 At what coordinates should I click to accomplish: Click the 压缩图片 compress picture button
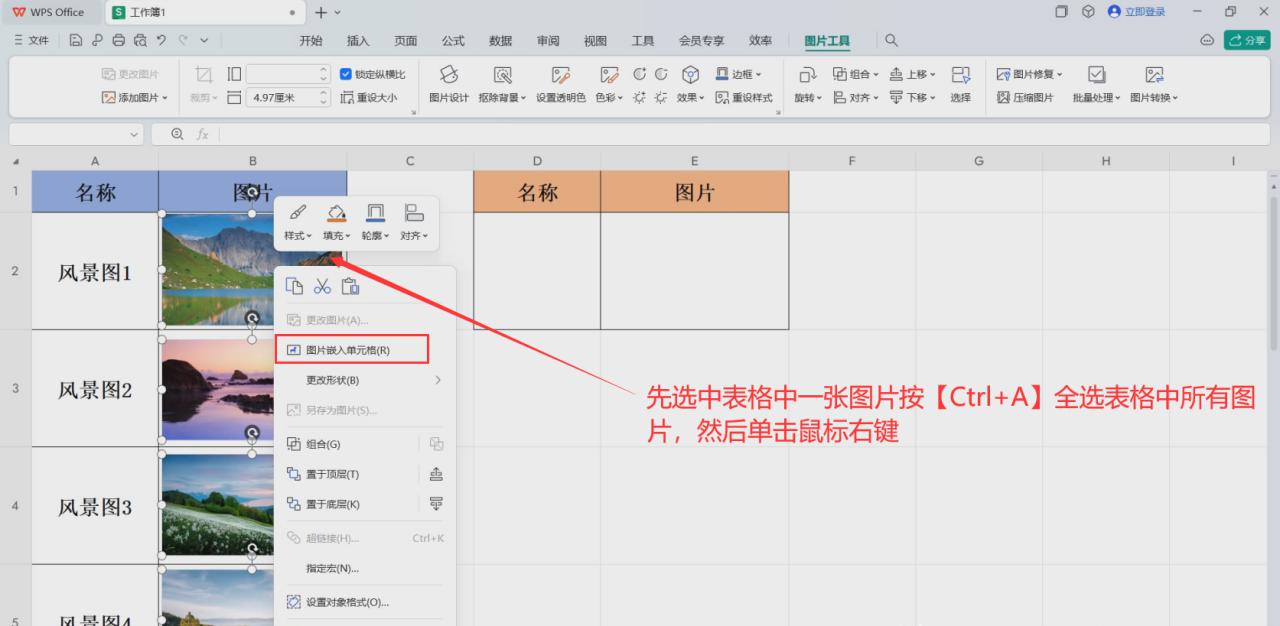(1026, 98)
